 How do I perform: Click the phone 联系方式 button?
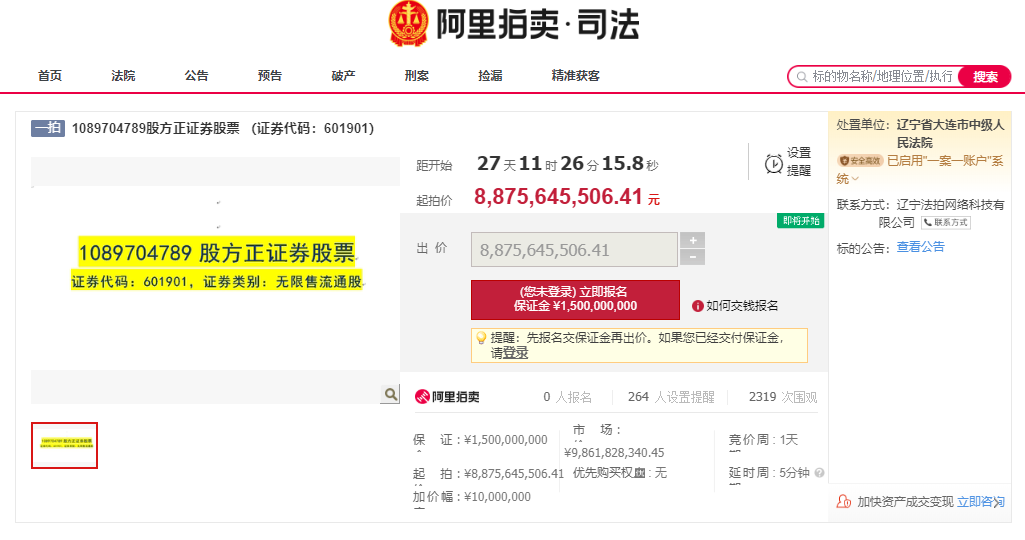(946, 223)
